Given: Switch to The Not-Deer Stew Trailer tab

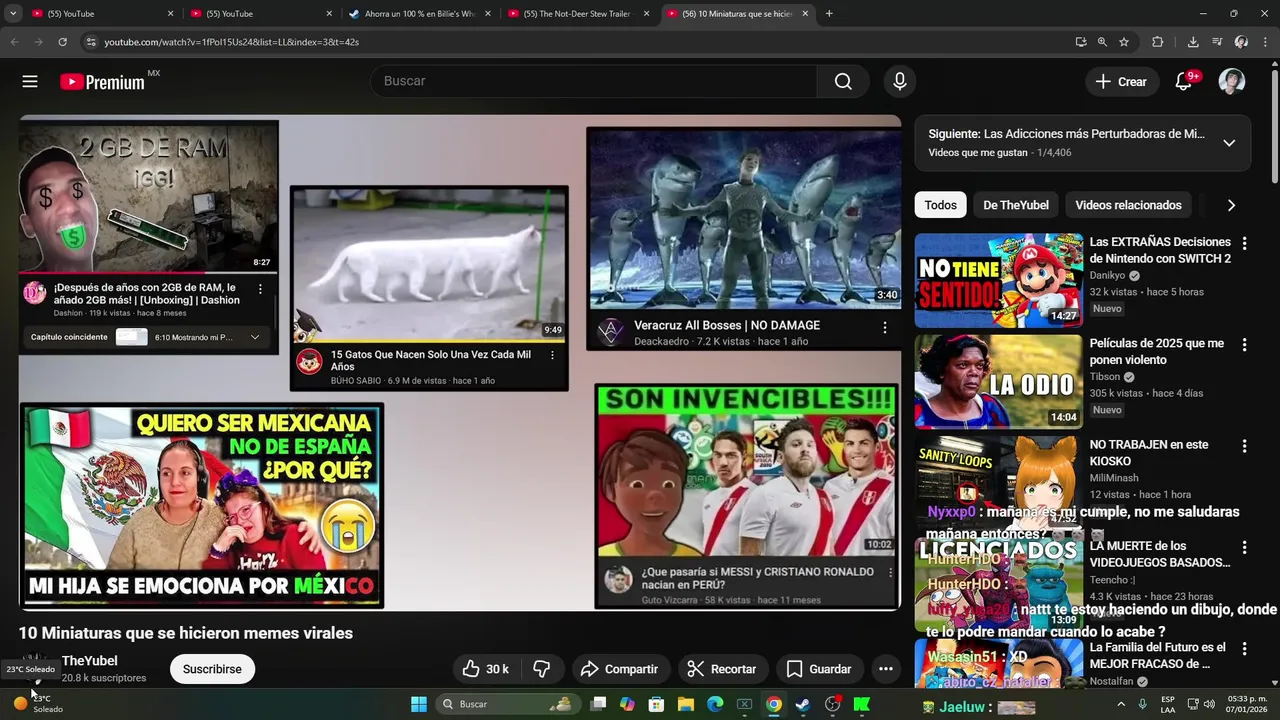Looking at the screenshot, I should [578, 14].
